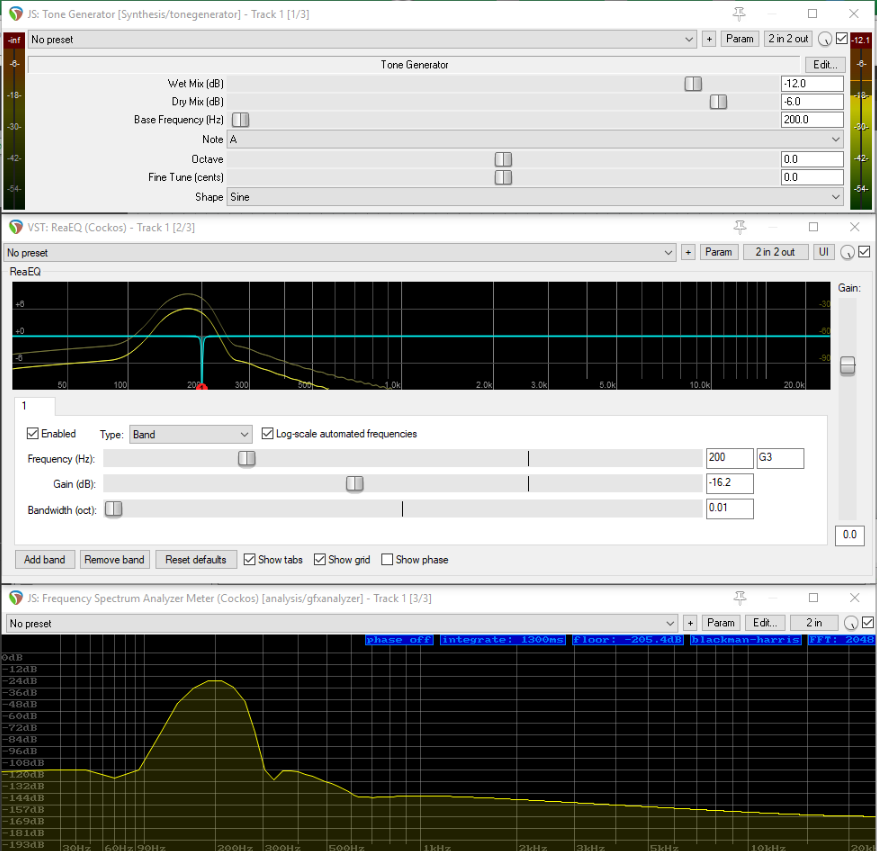Click Reset defaults button
This screenshot has height=851, width=877.
point(196,560)
